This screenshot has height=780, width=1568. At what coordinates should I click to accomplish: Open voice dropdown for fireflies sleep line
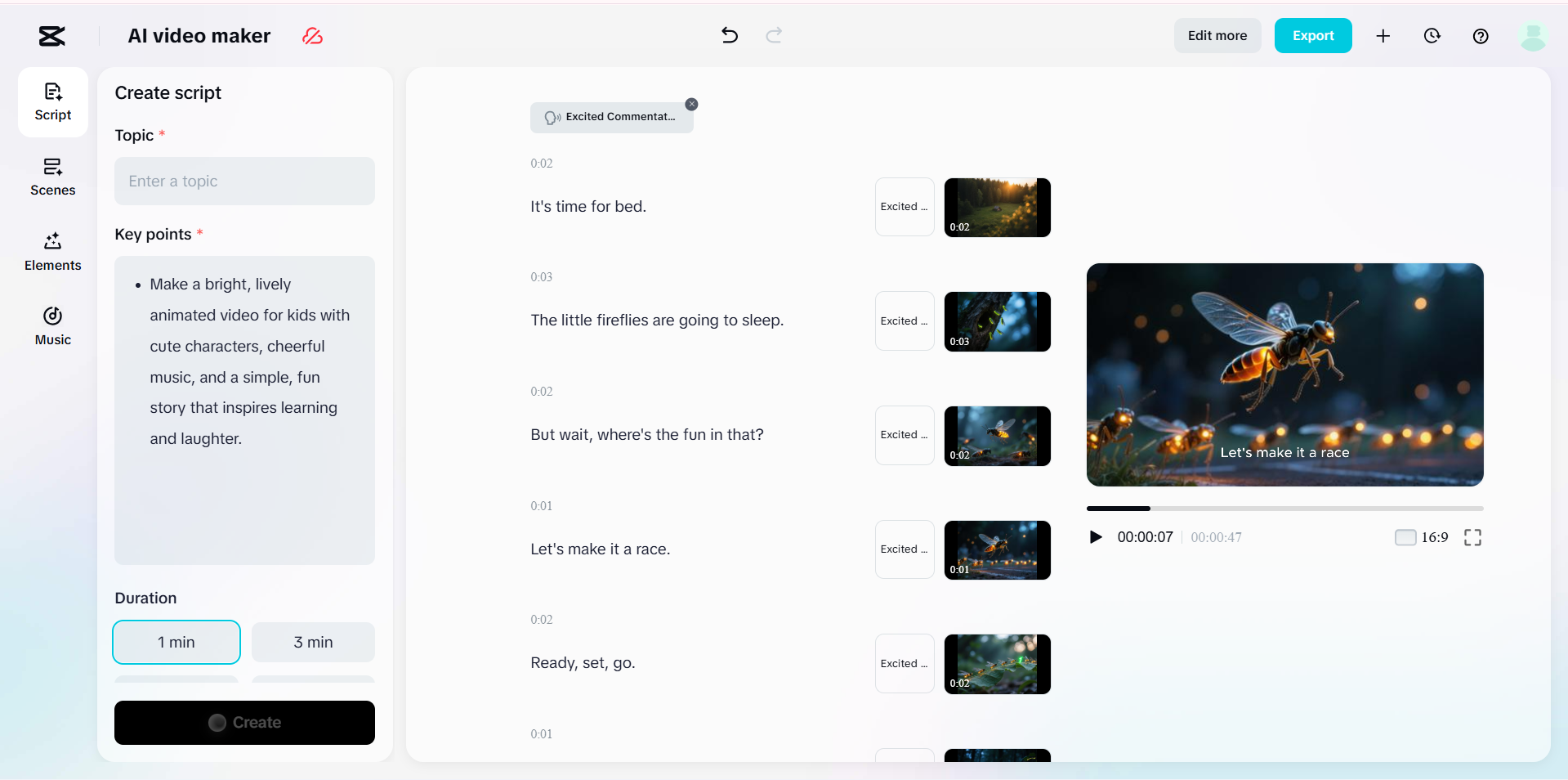point(905,321)
